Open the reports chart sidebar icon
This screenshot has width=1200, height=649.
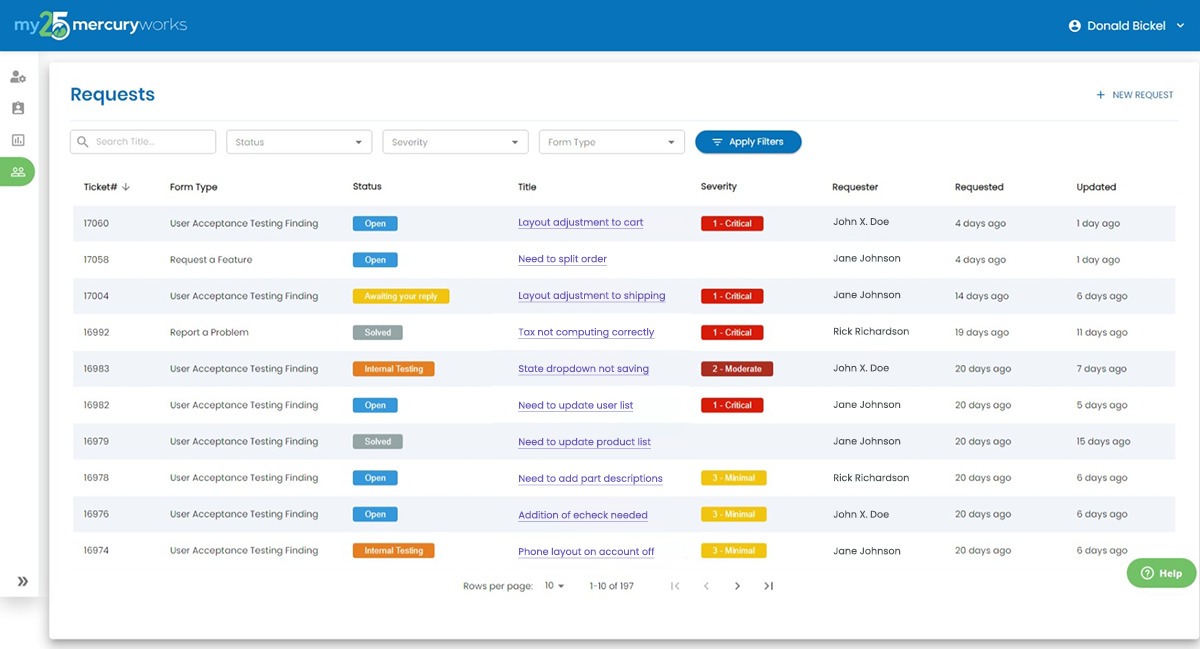[x=17, y=139]
